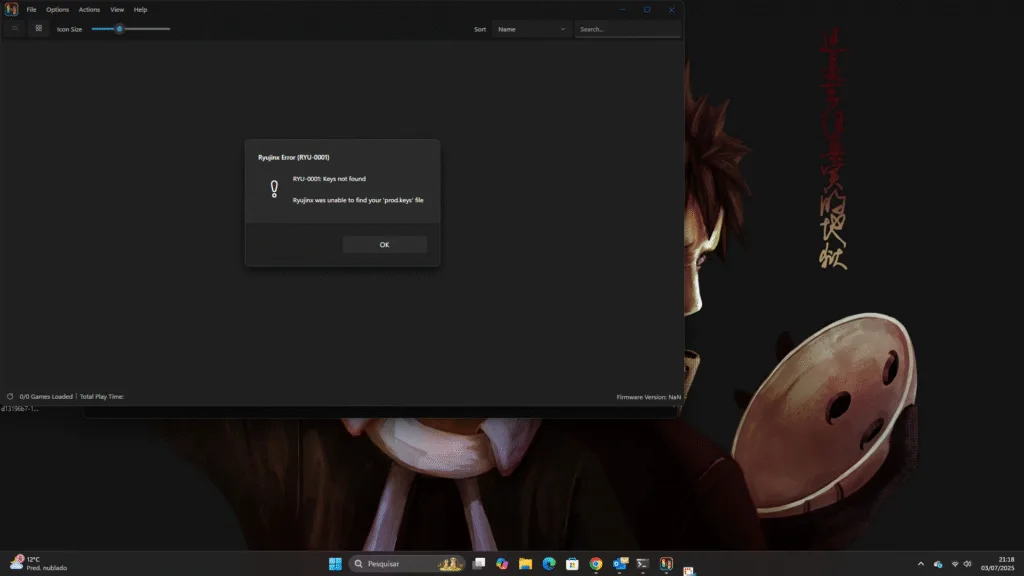Viewport: 1024px width, 576px height.
Task: Switch to Google Chrome in the taskbar
Action: coord(596,564)
